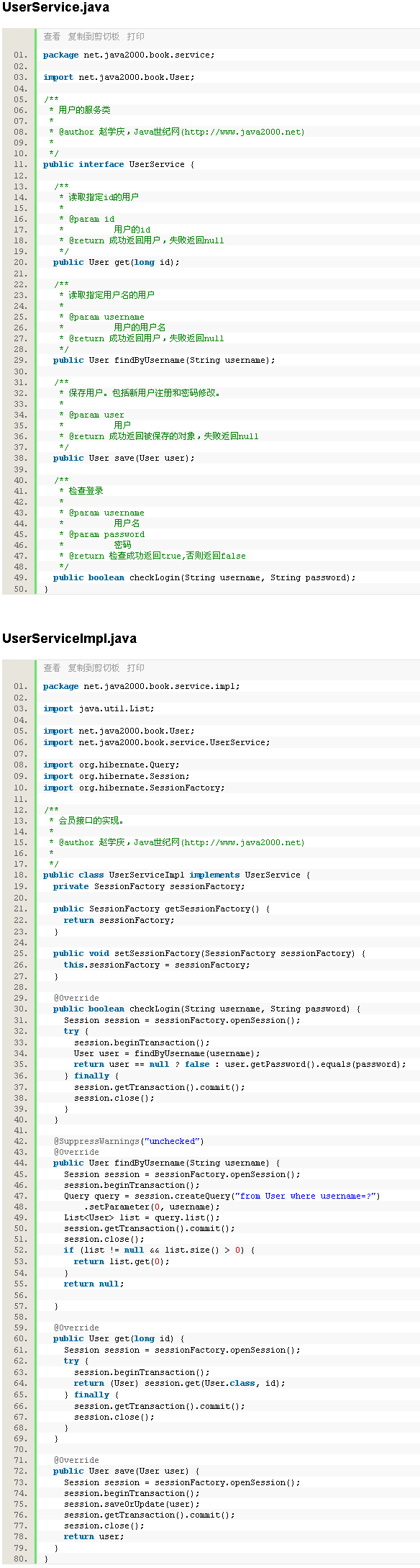Click "@return 成功返回被保存的对象" comment line
Viewport: 420px width, 1568px height.
coord(159,436)
